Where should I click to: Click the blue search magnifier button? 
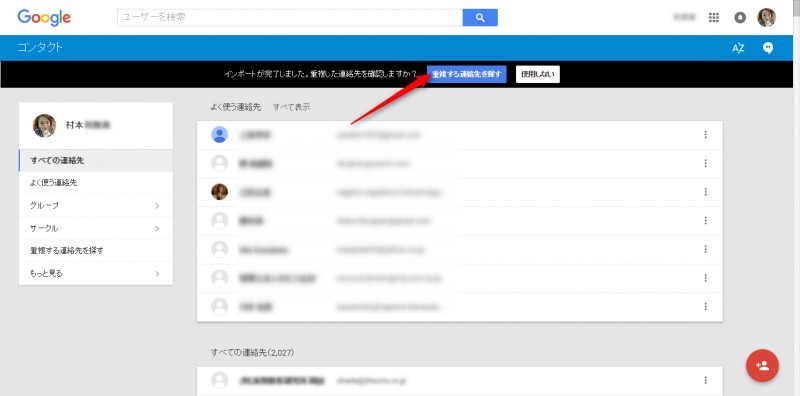pyautogui.click(x=480, y=17)
